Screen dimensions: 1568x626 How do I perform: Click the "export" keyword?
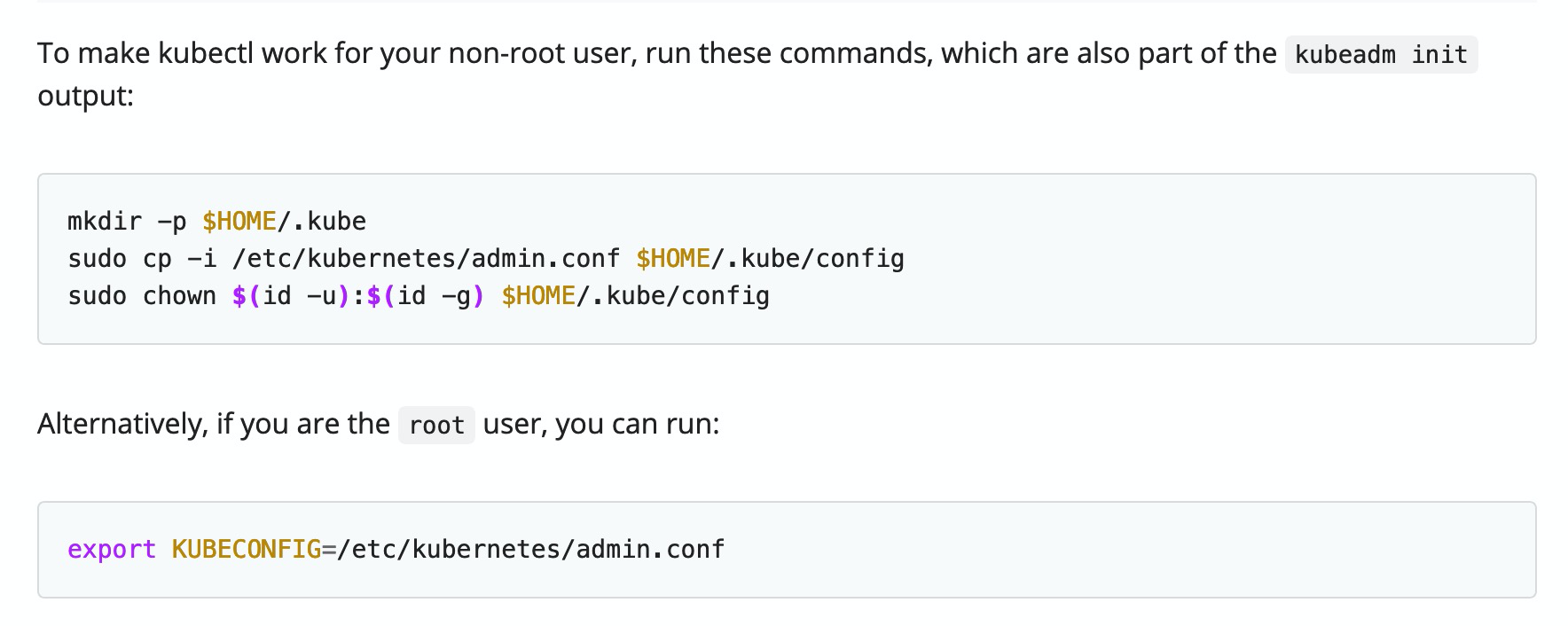(112, 549)
